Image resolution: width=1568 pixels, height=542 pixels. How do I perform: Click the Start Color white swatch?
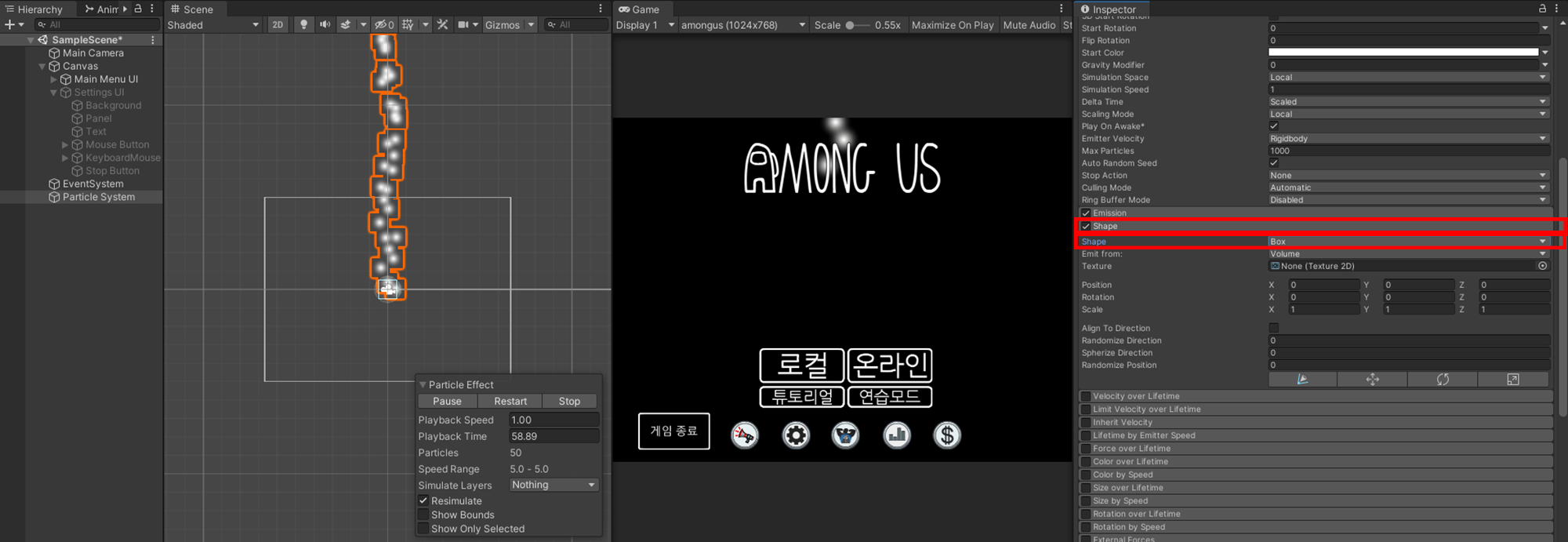[1403, 53]
